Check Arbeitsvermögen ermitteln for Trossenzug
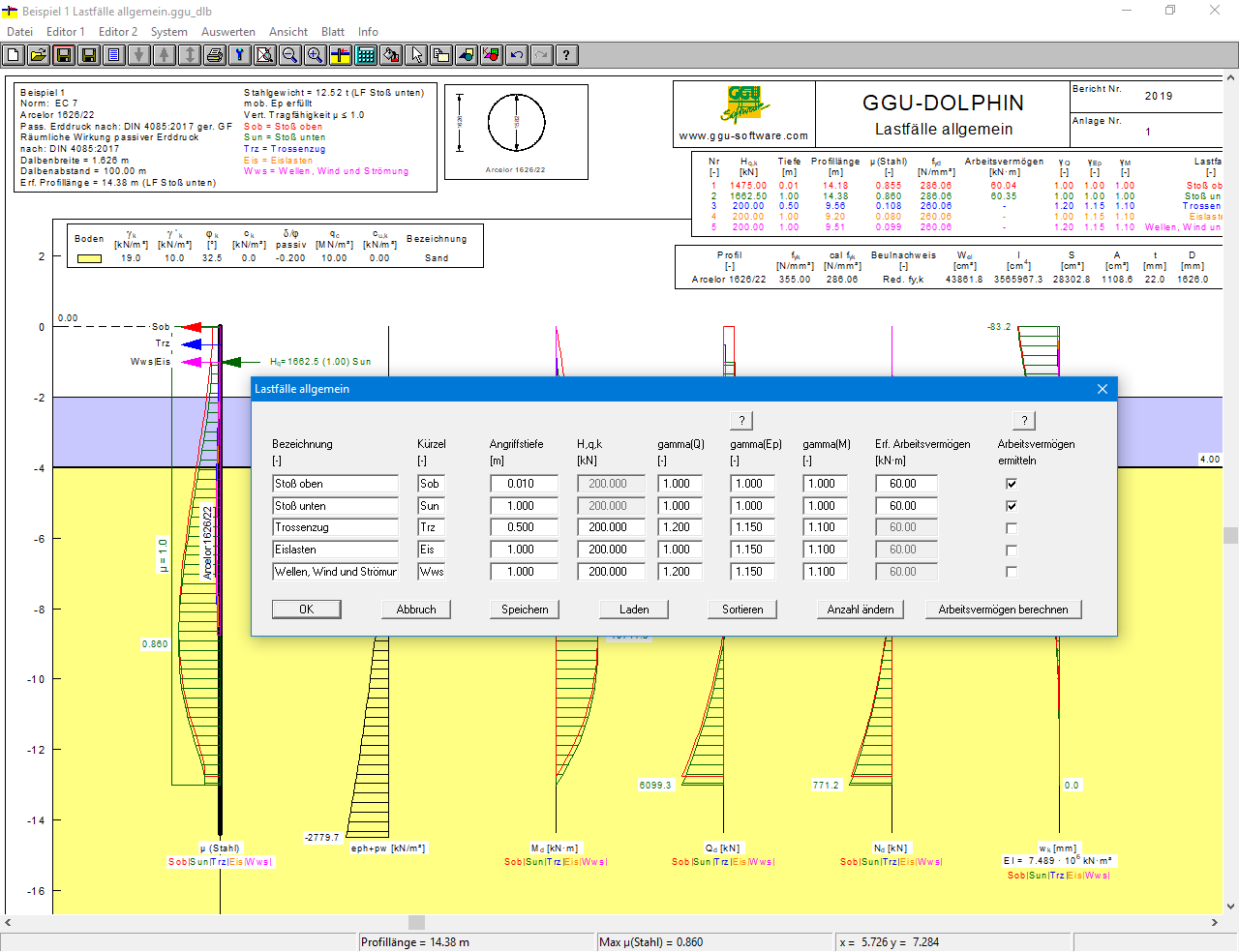The height and width of the screenshot is (952, 1239). pyautogui.click(x=1012, y=528)
